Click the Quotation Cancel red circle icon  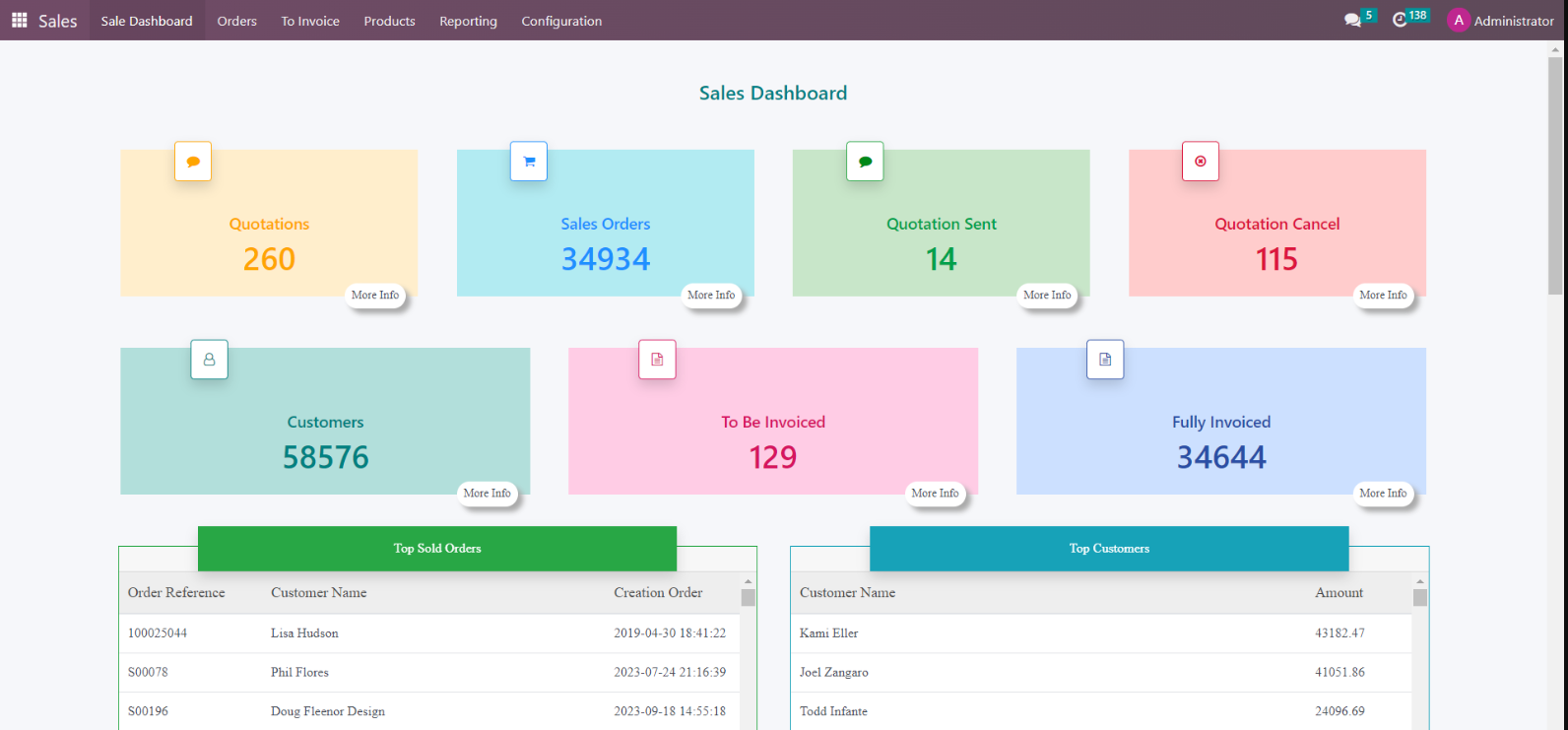click(1201, 162)
